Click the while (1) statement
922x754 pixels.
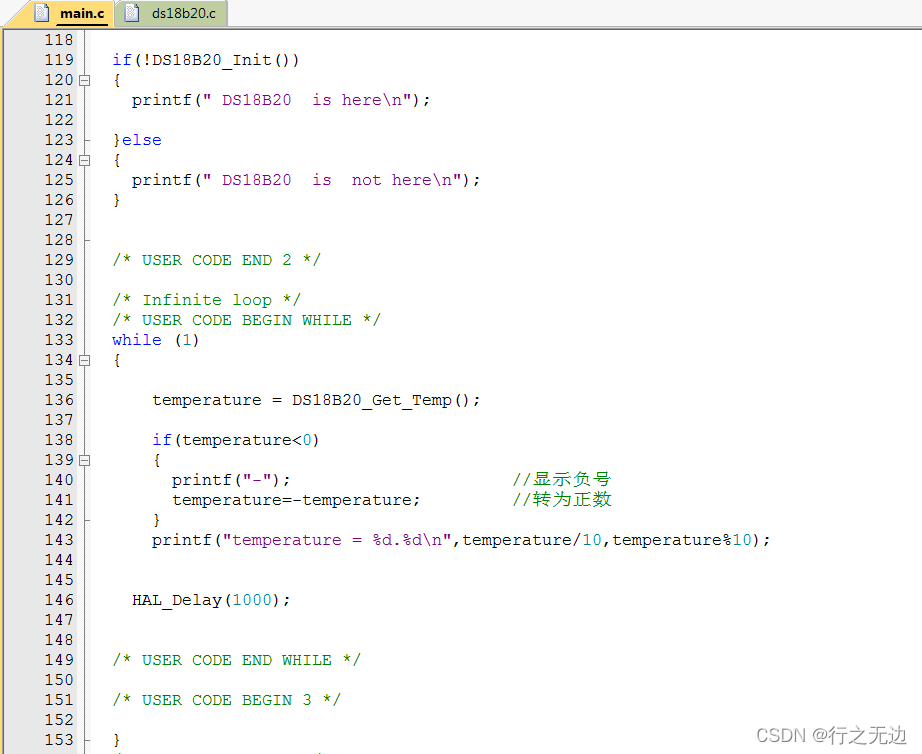pos(155,340)
